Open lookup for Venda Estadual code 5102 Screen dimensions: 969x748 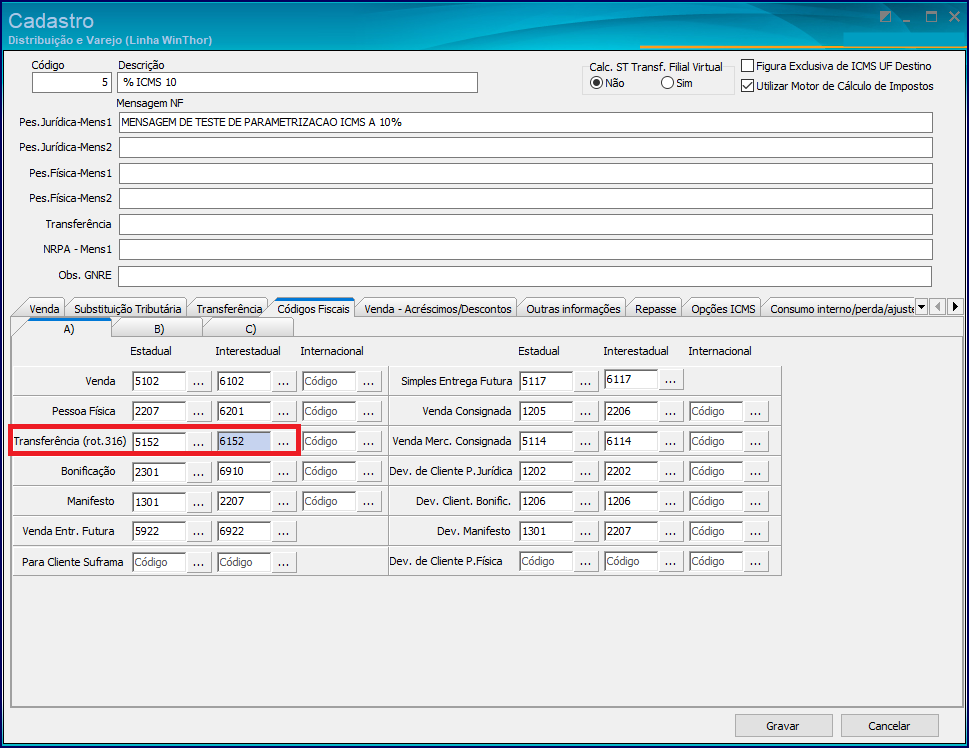198,381
